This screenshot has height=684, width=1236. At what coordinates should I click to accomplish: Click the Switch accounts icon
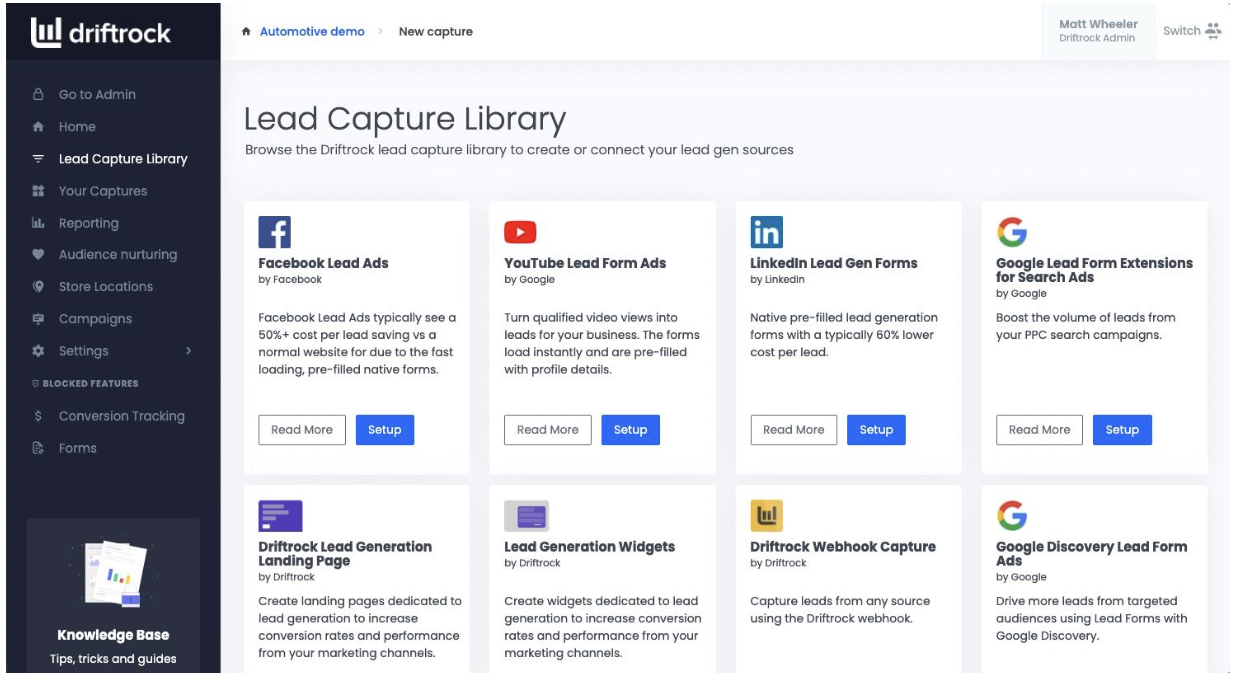[x=1213, y=31]
